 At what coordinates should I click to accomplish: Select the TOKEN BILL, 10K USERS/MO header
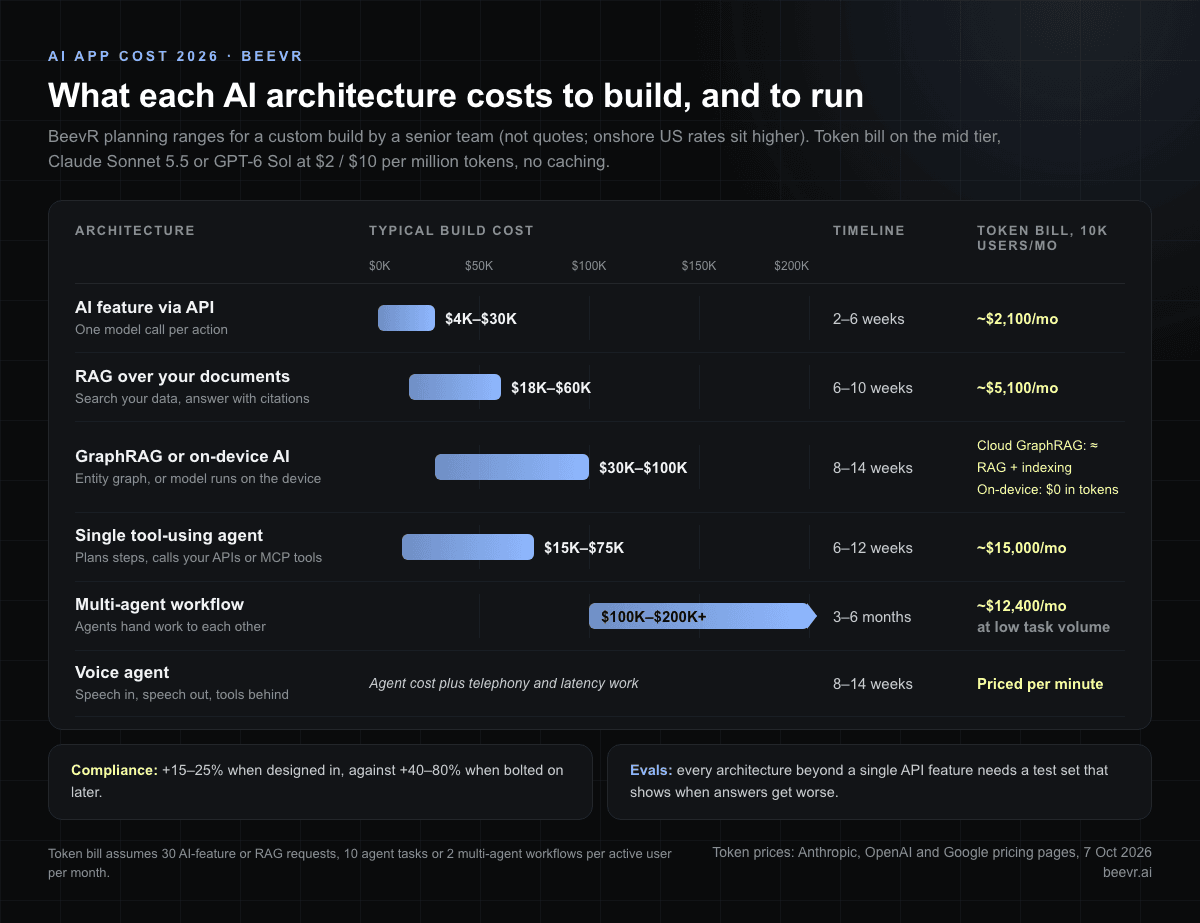click(x=1042, y=238)
